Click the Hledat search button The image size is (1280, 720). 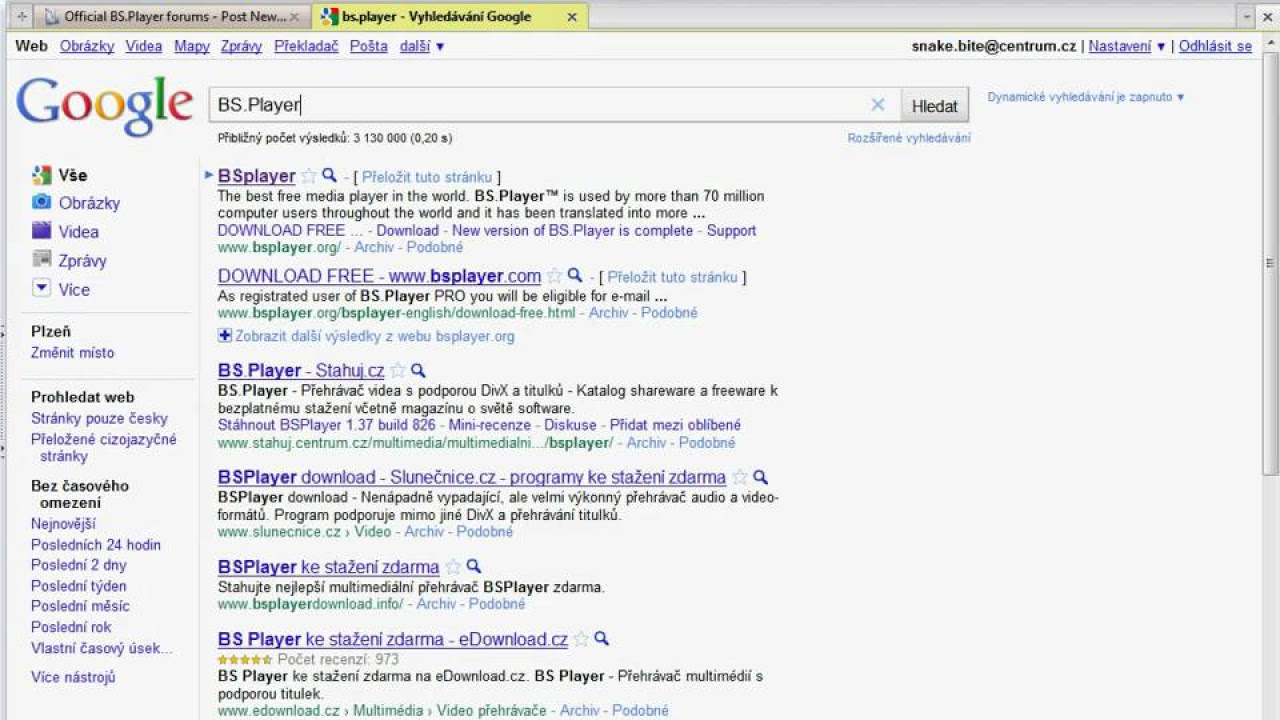(935, 105)
